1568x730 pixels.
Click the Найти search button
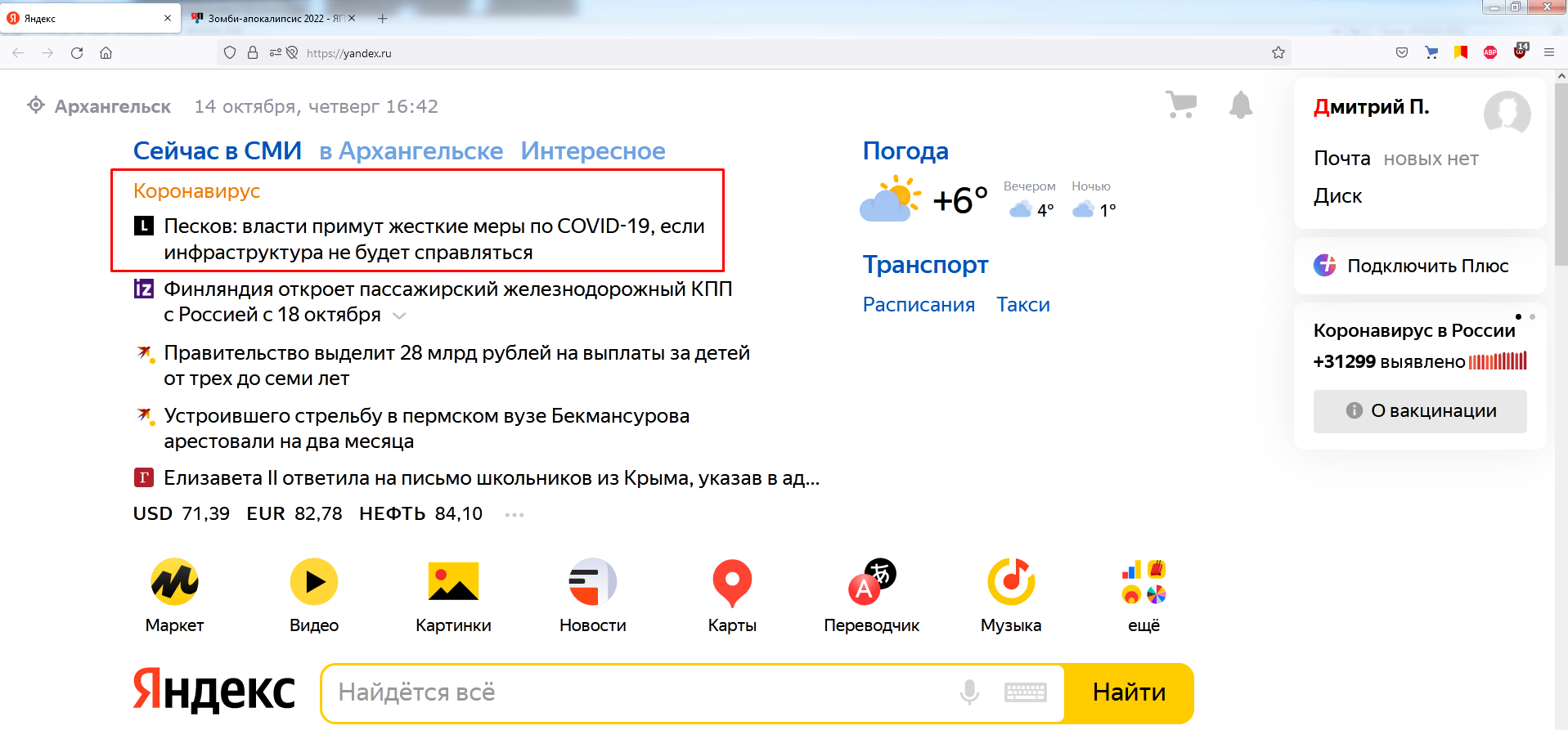pyautogui.click(x=1129, y=693)
